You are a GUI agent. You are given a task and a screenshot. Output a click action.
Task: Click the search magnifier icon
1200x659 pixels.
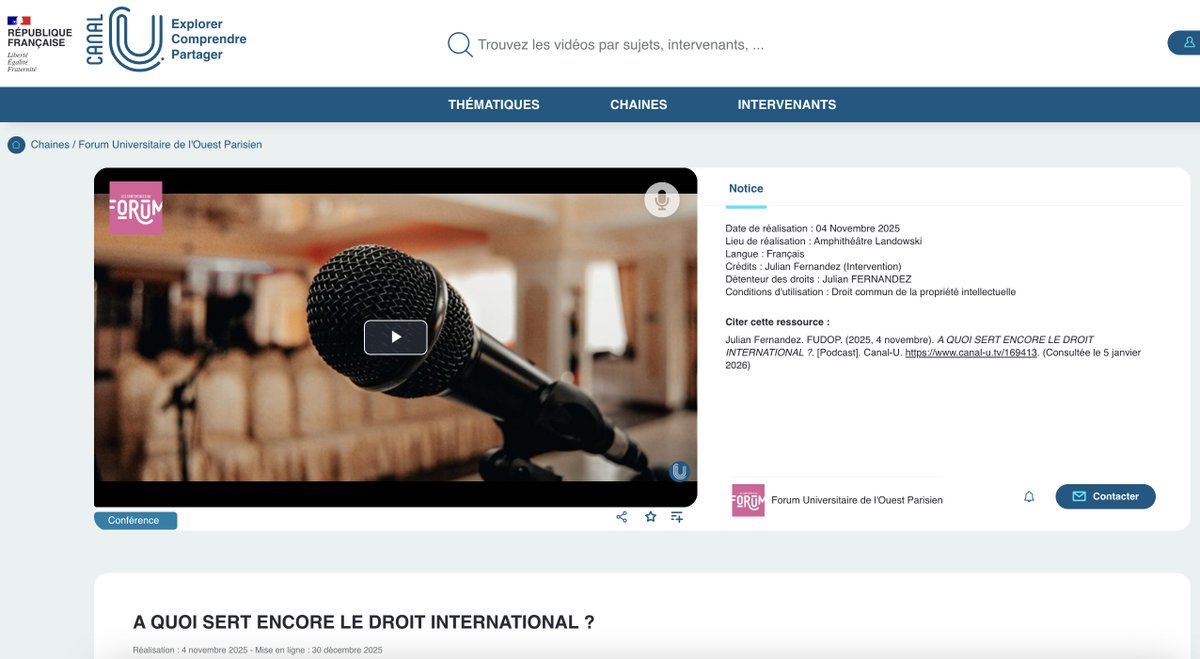(x=460, y=44)
